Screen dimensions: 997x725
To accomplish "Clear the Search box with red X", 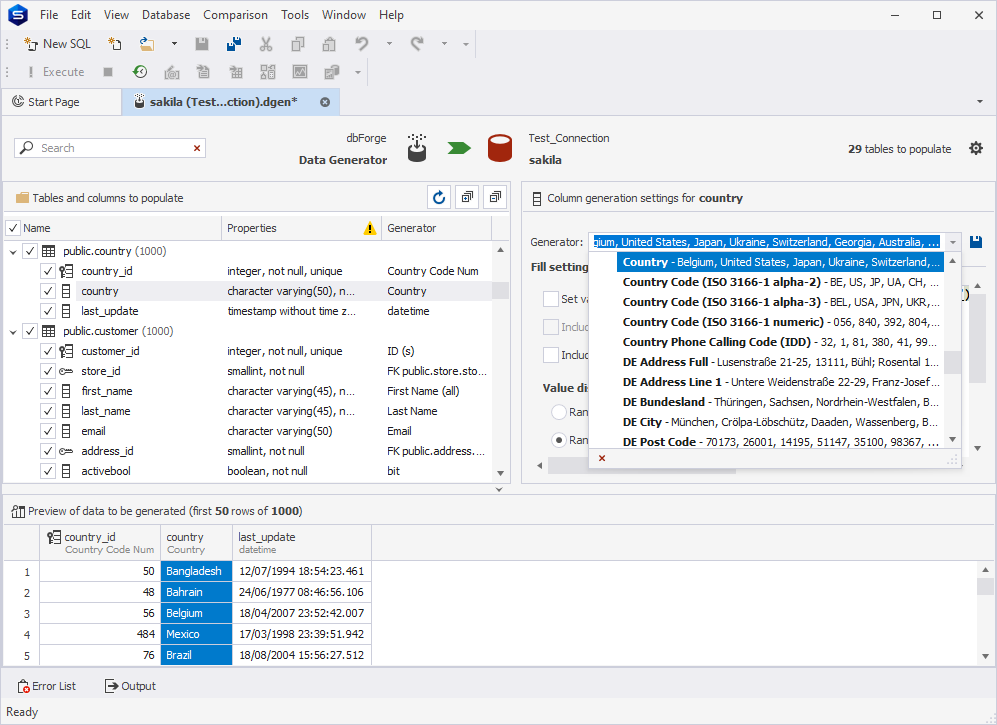I will [x=197, y=148].
